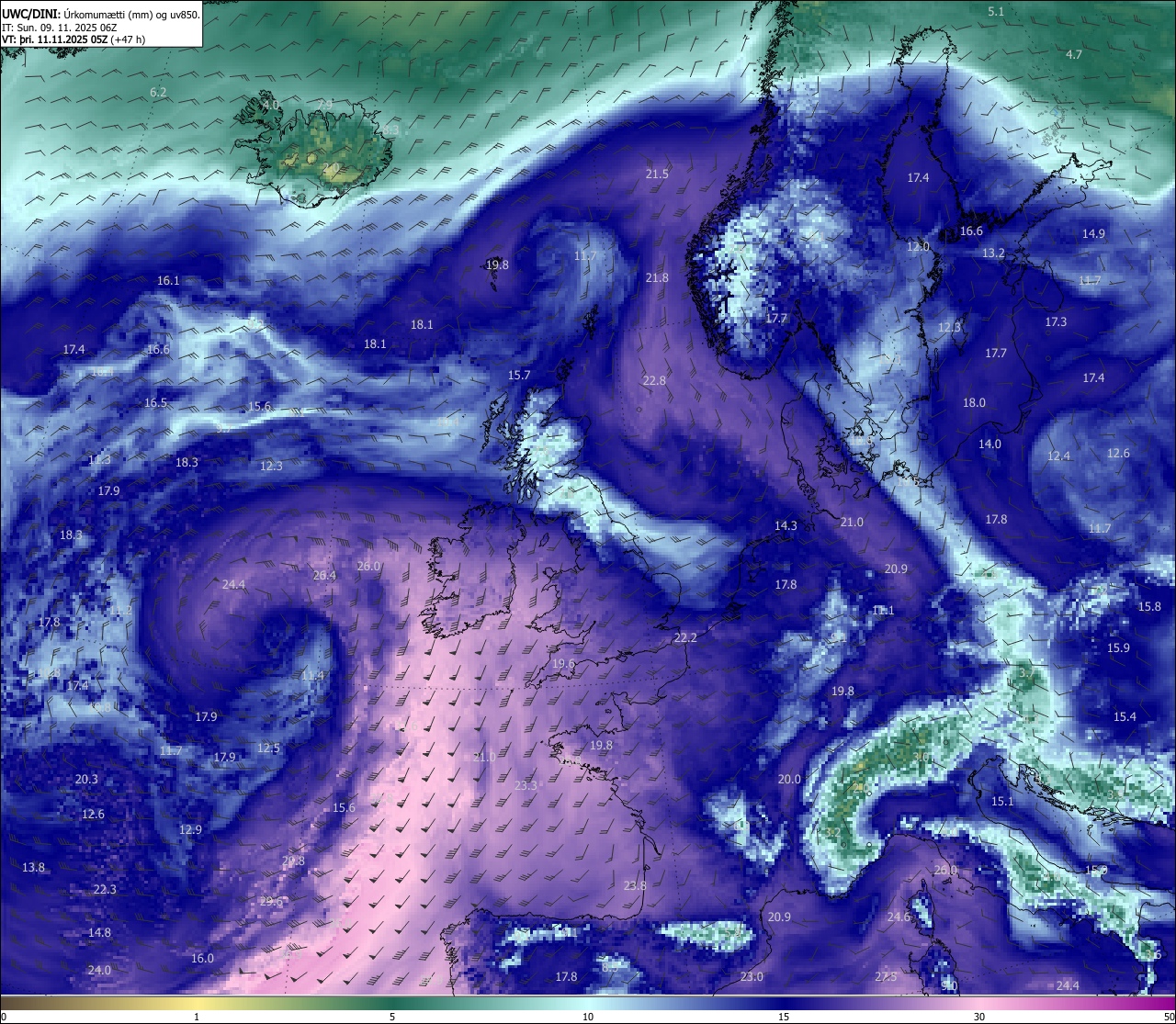Click the 29.6 value label

coord(271,901)
